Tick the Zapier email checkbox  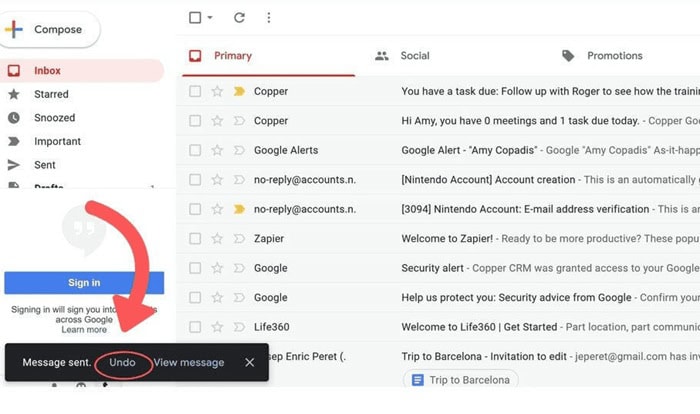click(x=195, y=239)
